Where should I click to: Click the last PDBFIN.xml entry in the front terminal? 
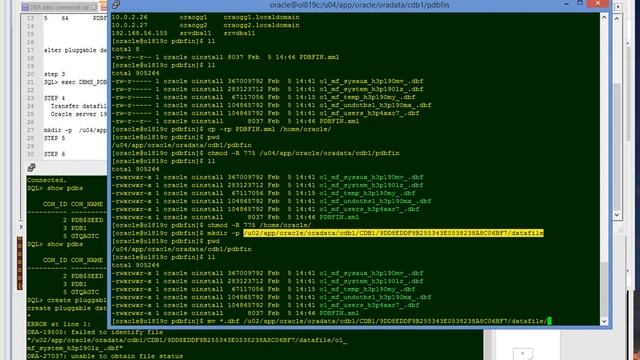(x=339, y=313)
